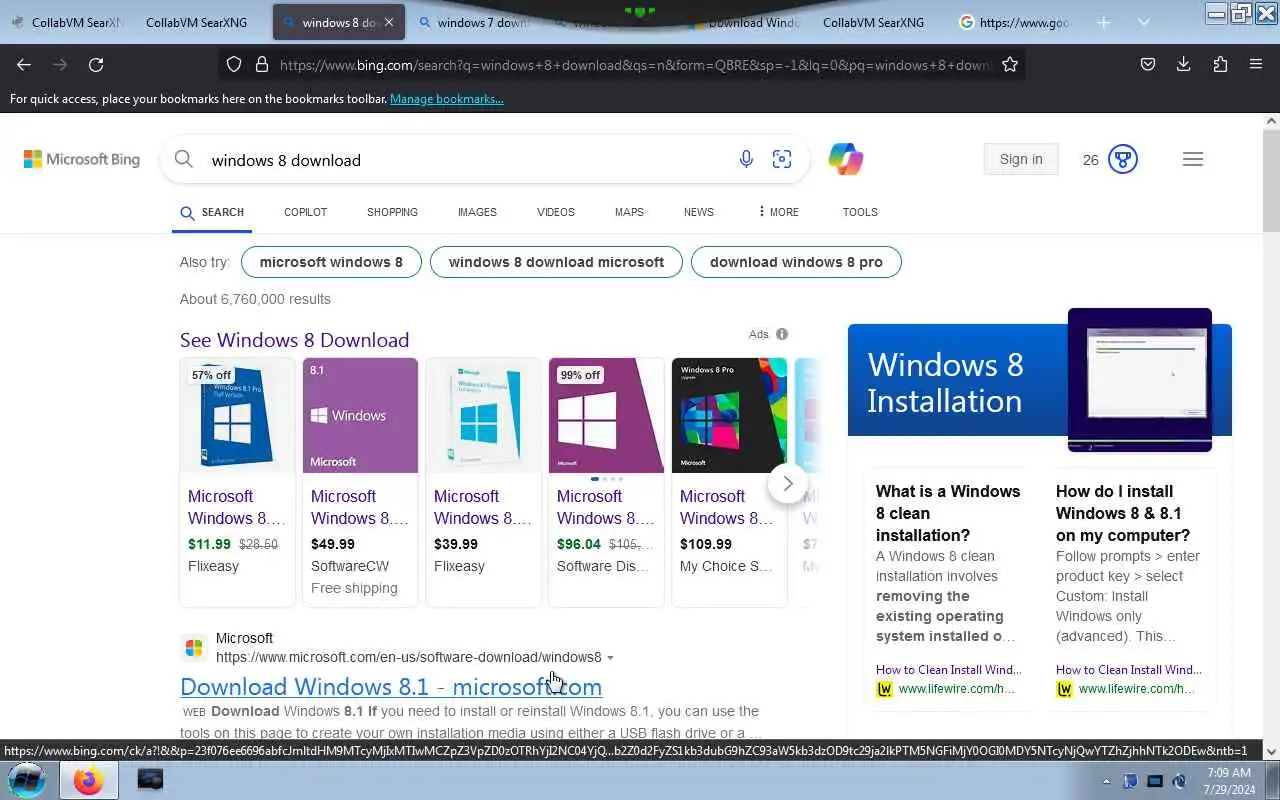Open the Windows Start orb
The image size is (1280, 800).
(x=26, y=779)
